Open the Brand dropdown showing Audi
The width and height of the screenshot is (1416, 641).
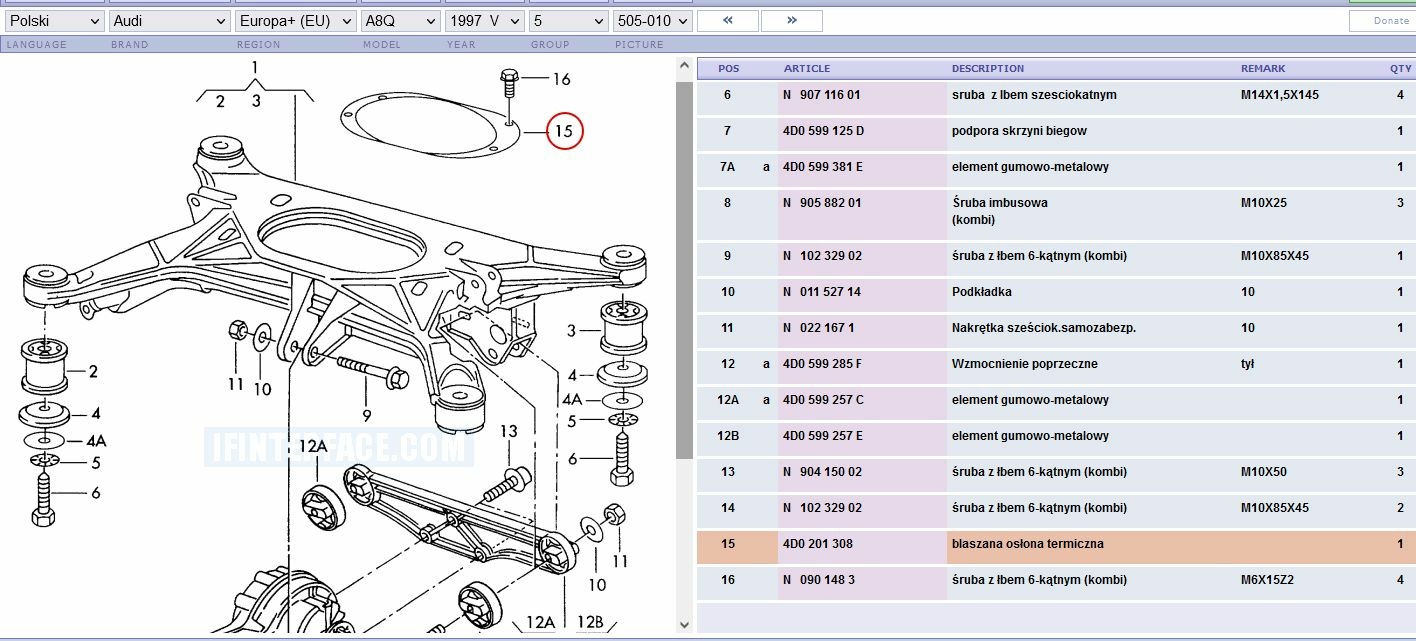click(x=169, y=20)
